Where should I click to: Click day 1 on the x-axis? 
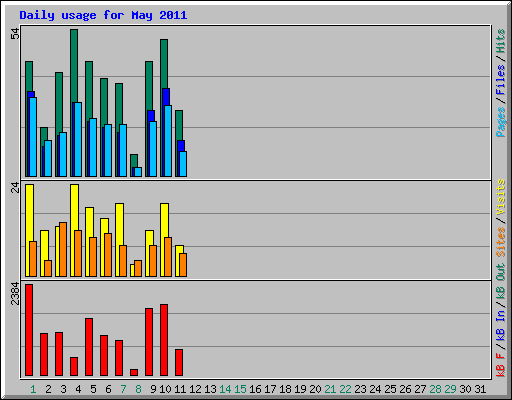[33, 389]
